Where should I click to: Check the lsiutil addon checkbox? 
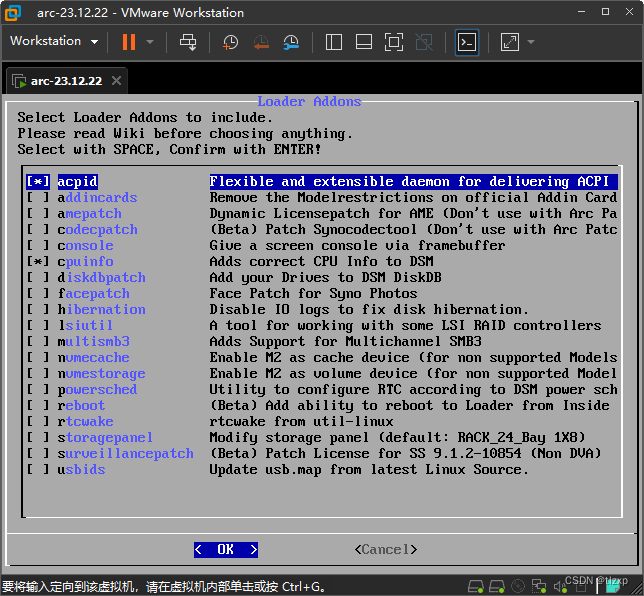tap(38, 325)
